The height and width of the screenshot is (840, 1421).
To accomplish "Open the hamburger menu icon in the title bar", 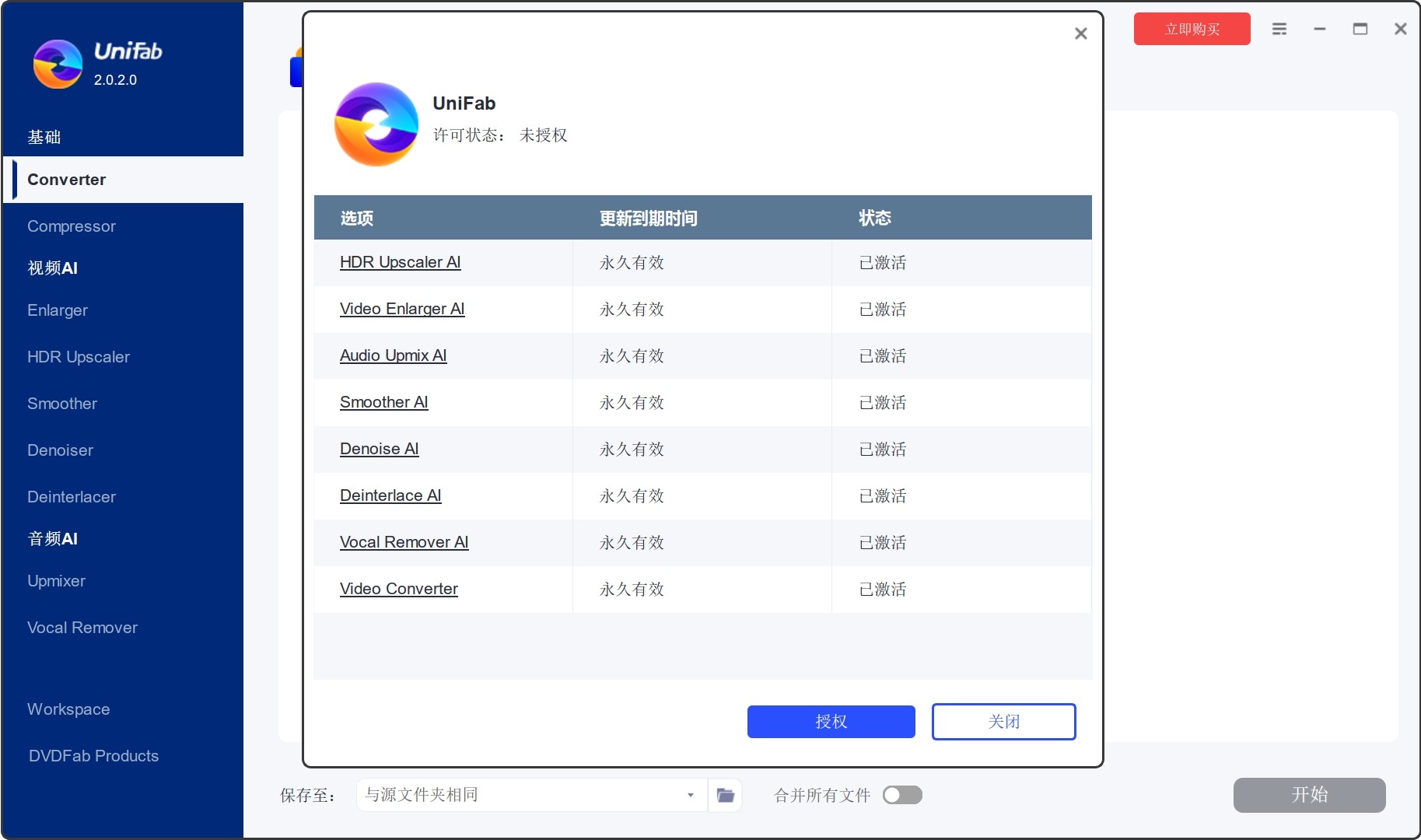I will coord(1279,29).
